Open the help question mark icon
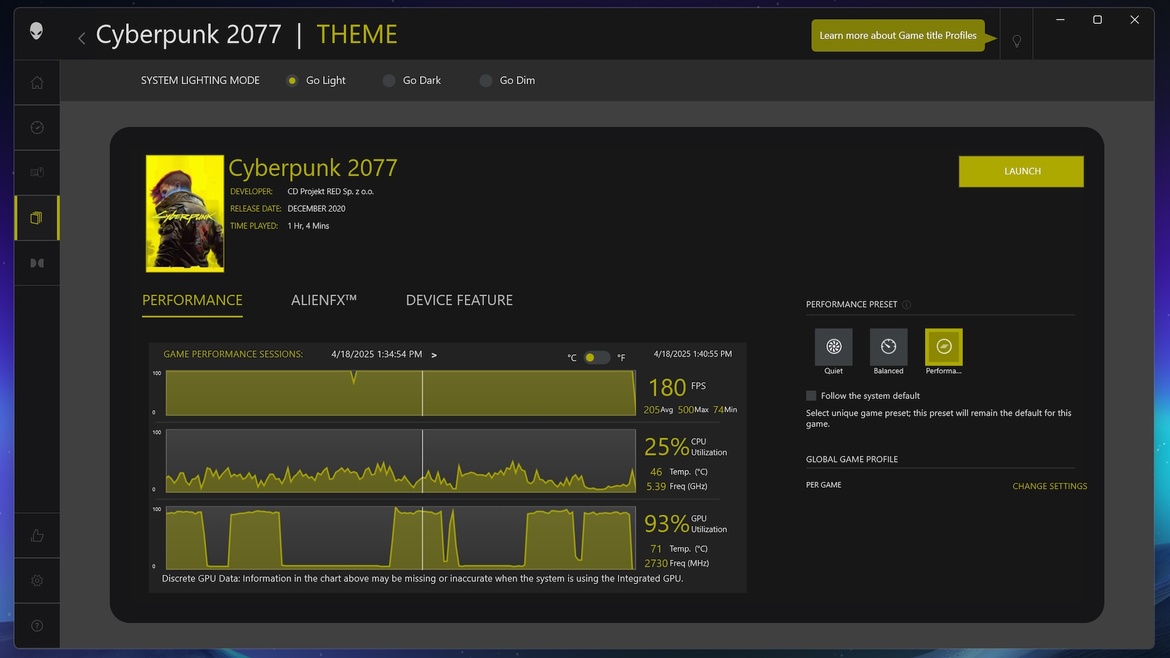This screenshot has width=1170, height=658. point(37,626)
